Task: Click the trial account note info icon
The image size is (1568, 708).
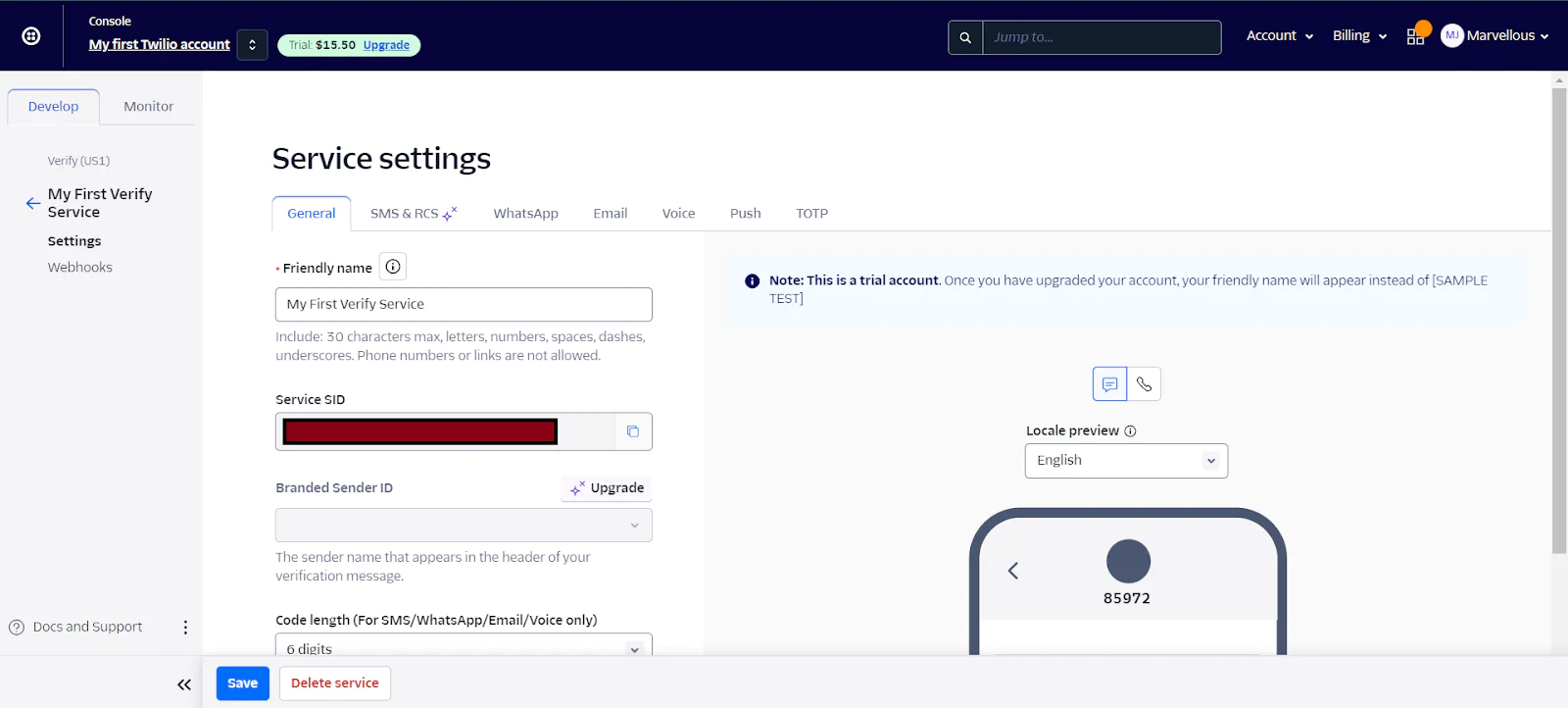Action: [752, 281]
